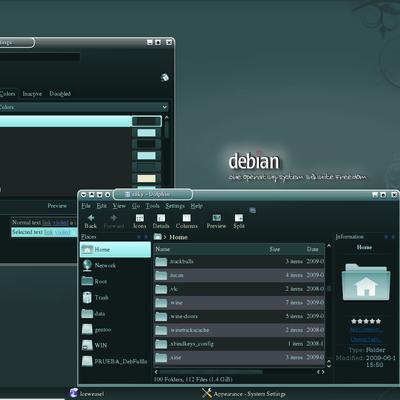
Task: Select the .trackballs folder icon
Action: tap(161, 261)
